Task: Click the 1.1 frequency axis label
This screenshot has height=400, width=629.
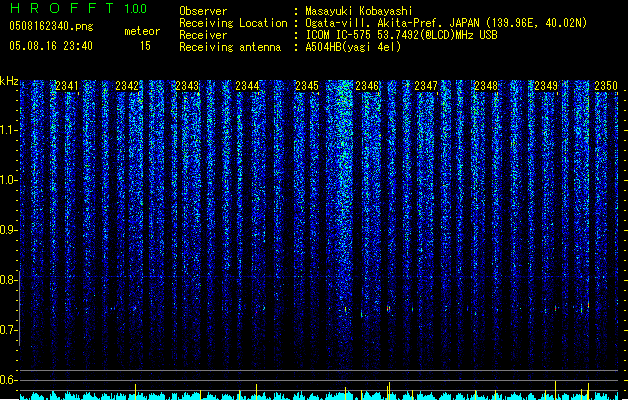Action: pos(8,130)
